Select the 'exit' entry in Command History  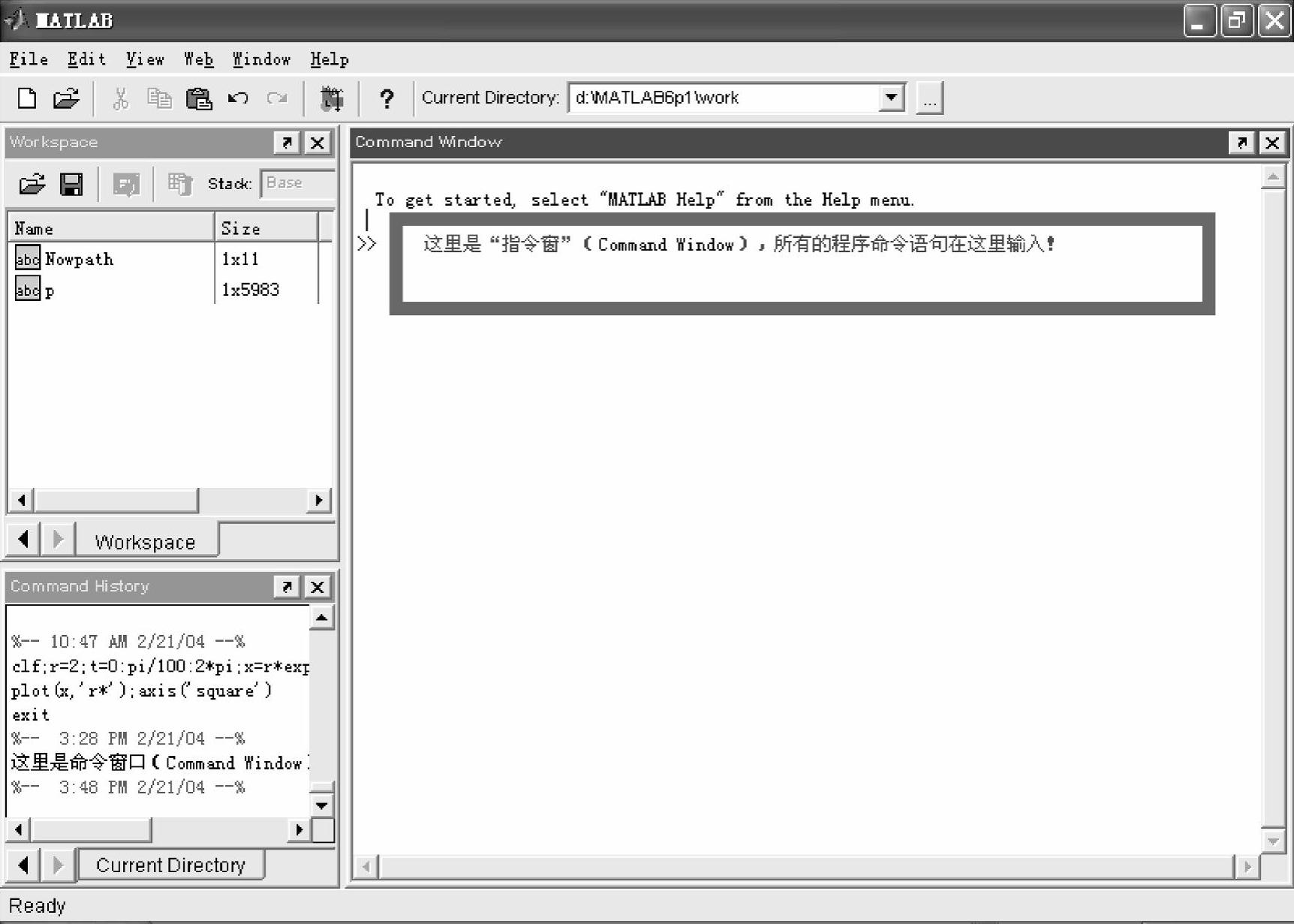(31, 715)
